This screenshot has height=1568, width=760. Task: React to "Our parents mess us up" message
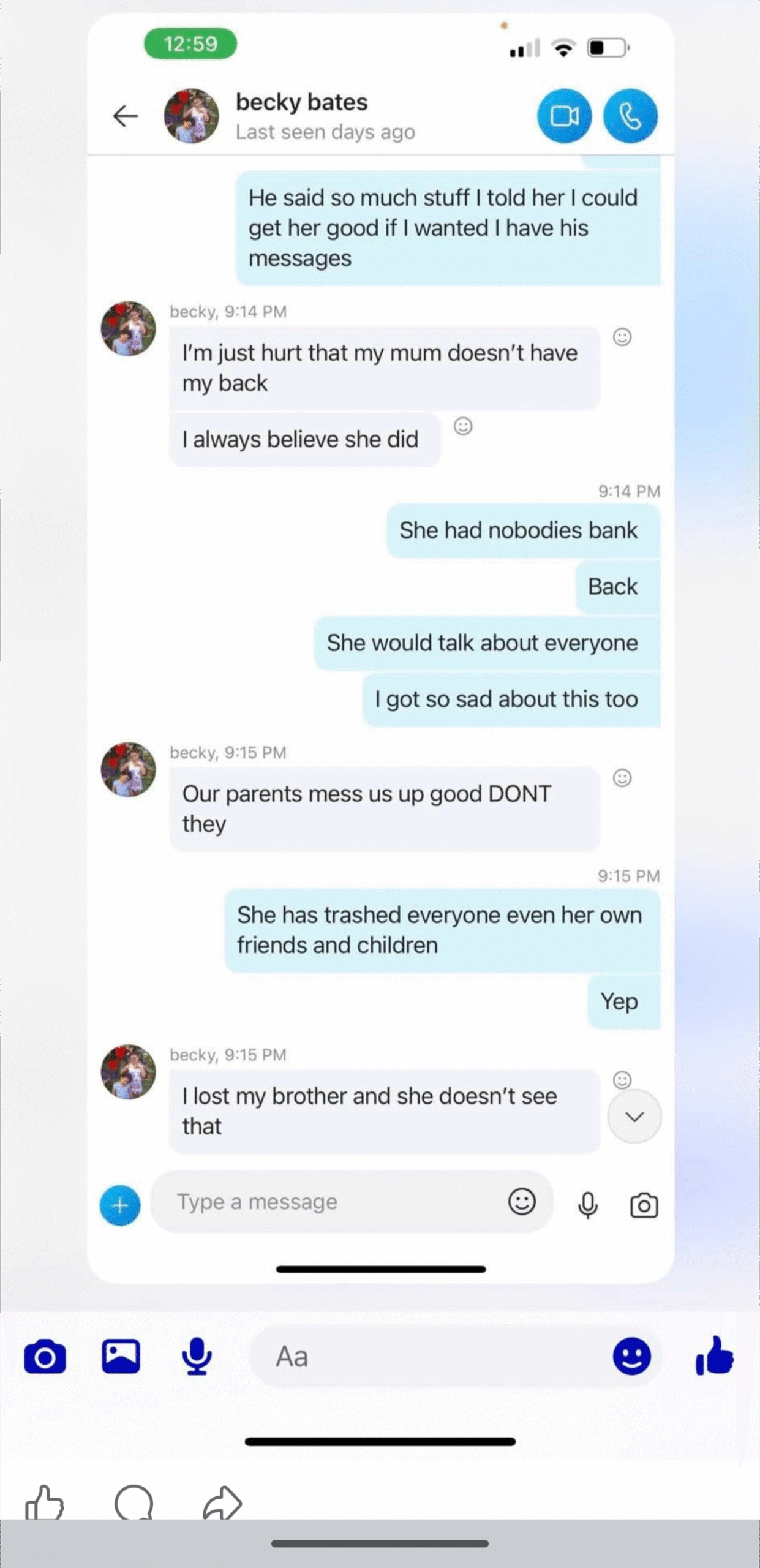[x=622, y=778]
